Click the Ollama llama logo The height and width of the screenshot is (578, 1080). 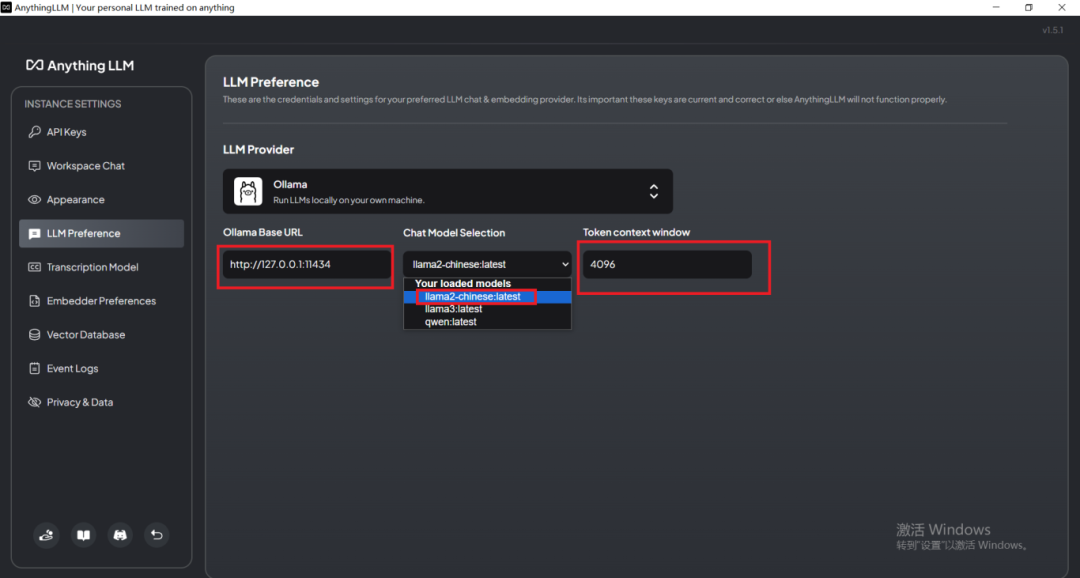(x=248, y=192)
